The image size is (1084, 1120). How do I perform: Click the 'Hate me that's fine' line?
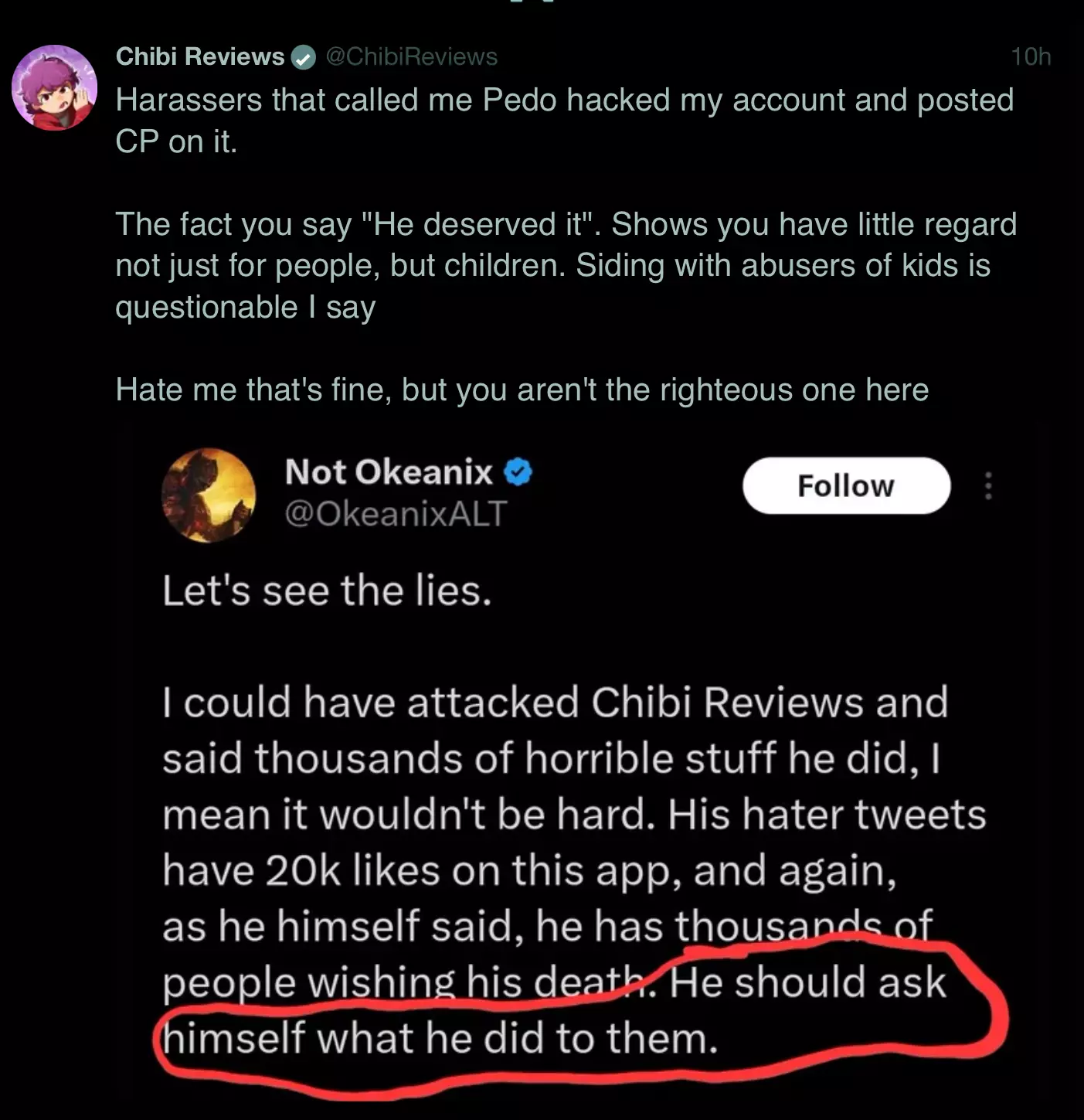pos(522,390)
